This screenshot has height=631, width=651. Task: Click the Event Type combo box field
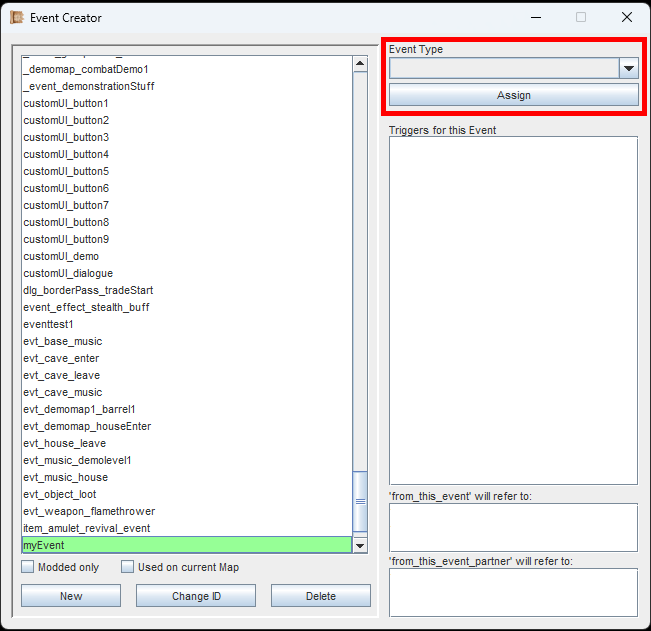504,68
